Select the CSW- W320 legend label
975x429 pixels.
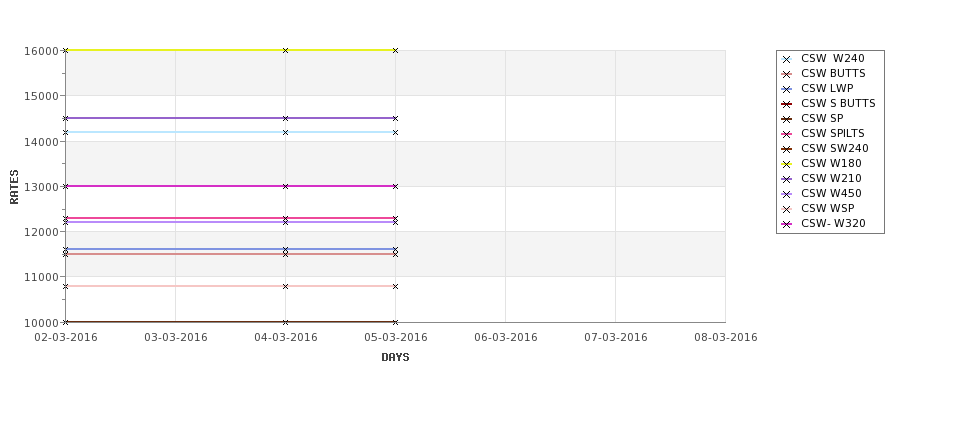pyautogui.click(x=833, y=223)
